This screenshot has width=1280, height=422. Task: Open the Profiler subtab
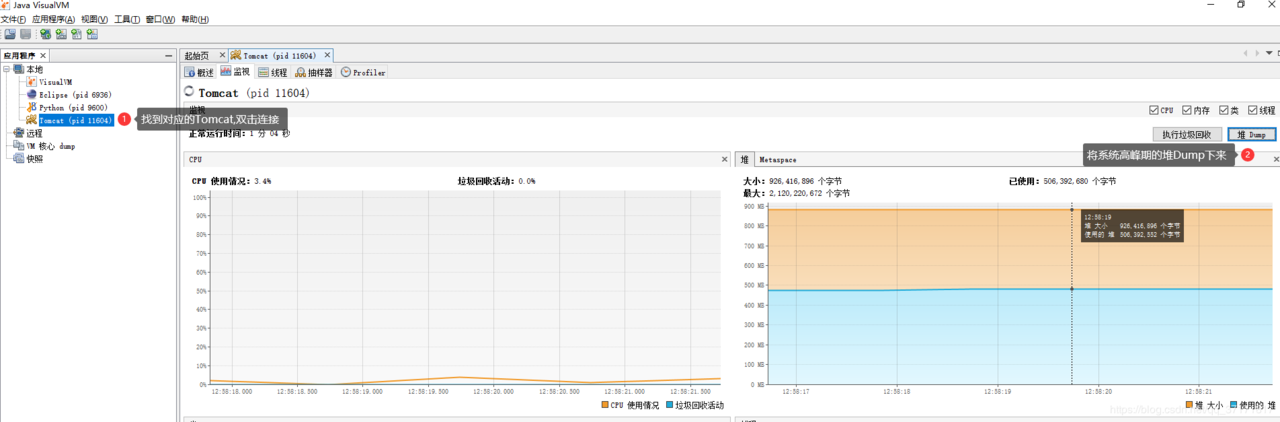point(363,72)
